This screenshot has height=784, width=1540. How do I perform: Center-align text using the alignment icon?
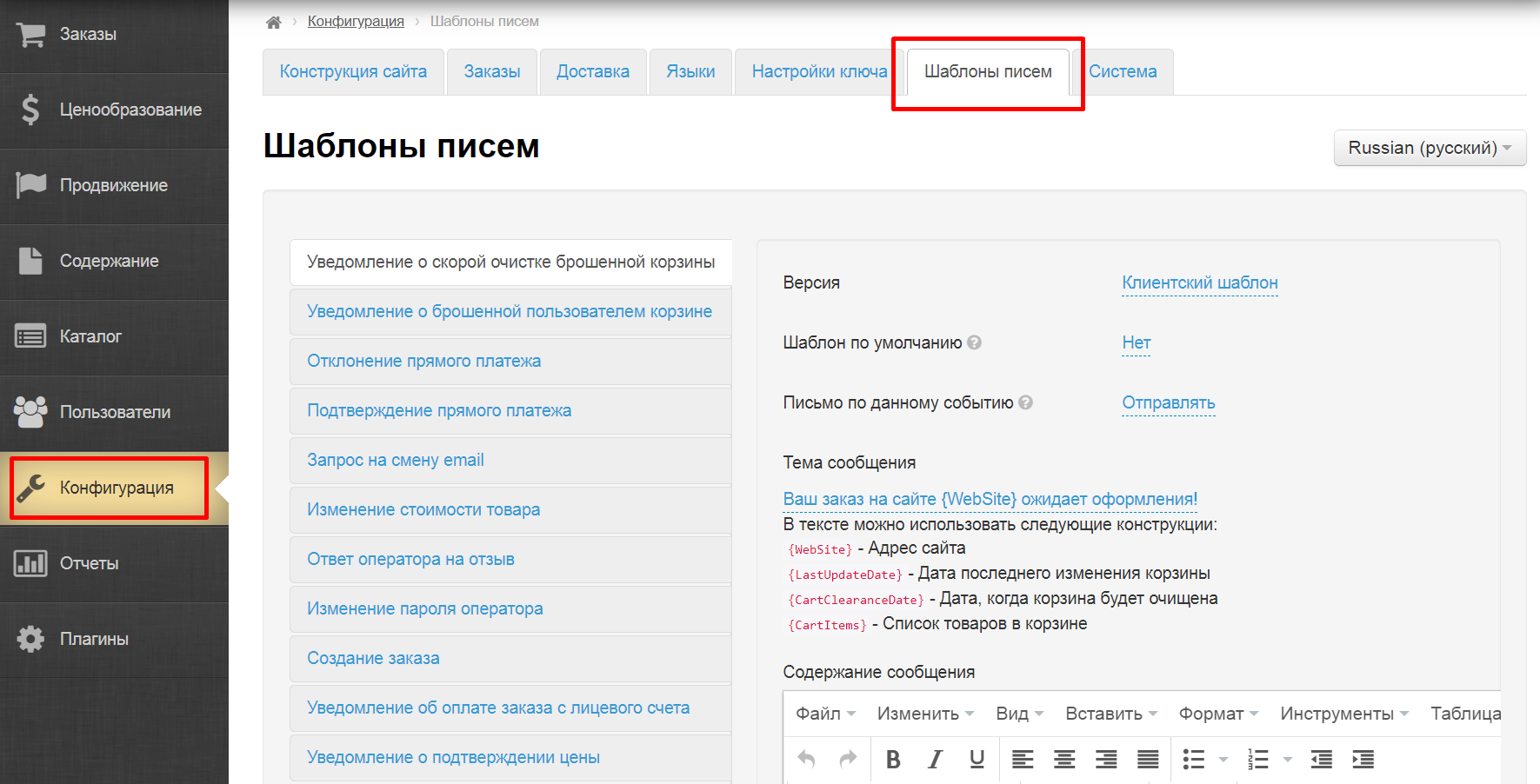coord(1063,759)
